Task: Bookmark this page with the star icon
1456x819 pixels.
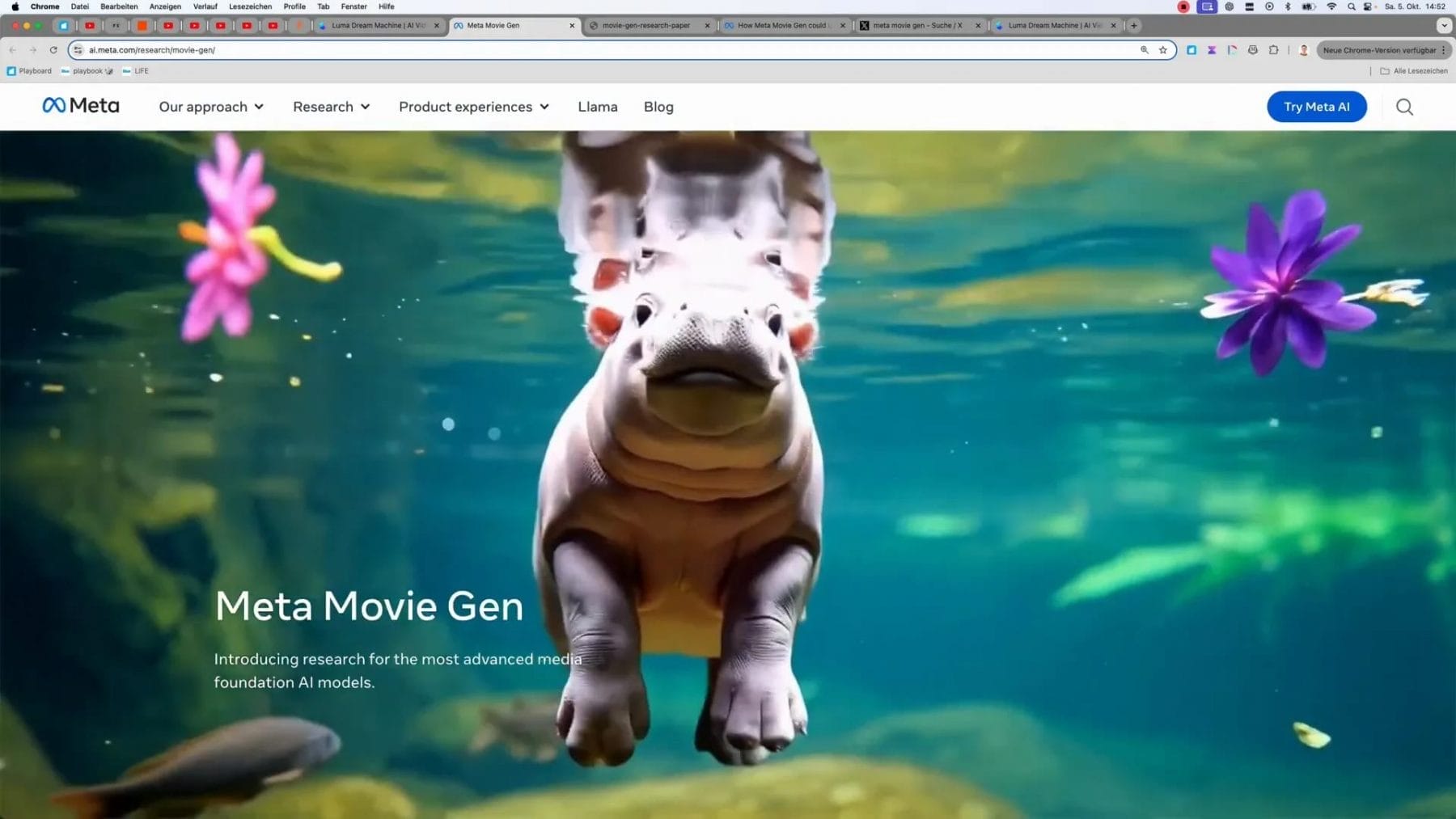Action: pyautogui.click(x=1163, y=50)
